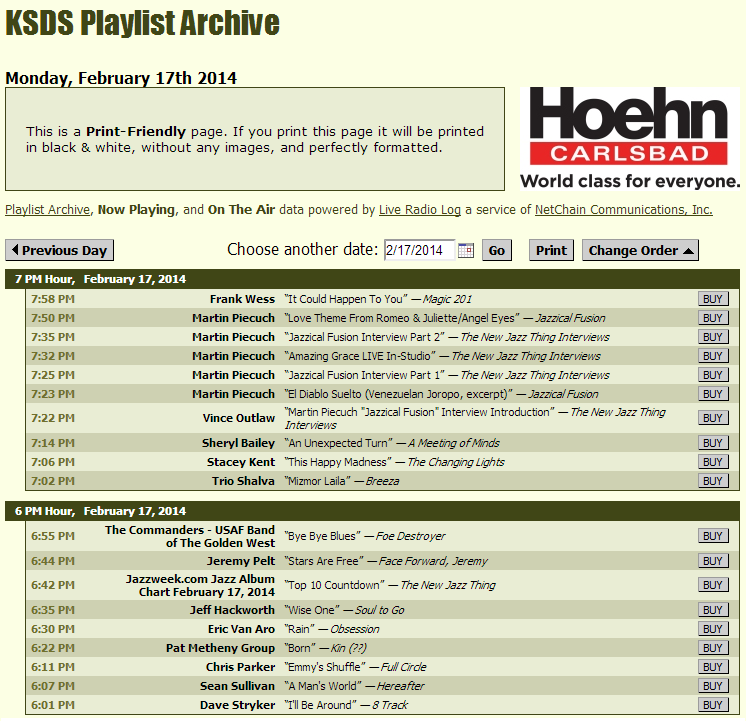The width and height of the screenshot is (748, 721).
Task: Select the "6 PM Hour, February 17, 2014" header
Action: click(372, 511)
